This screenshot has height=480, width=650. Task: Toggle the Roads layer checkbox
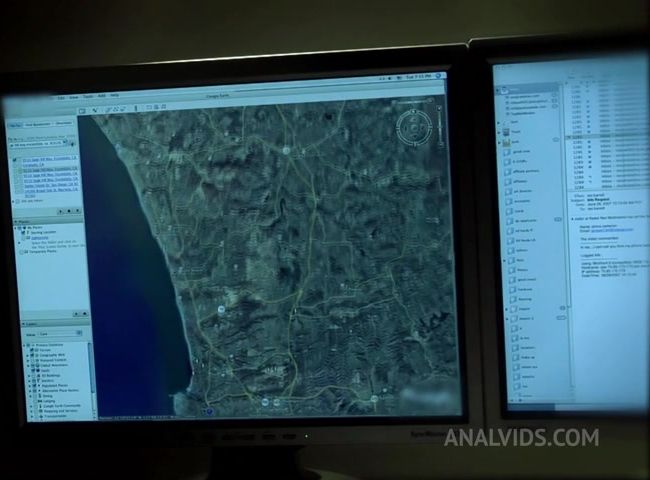[x=33, y=371]
